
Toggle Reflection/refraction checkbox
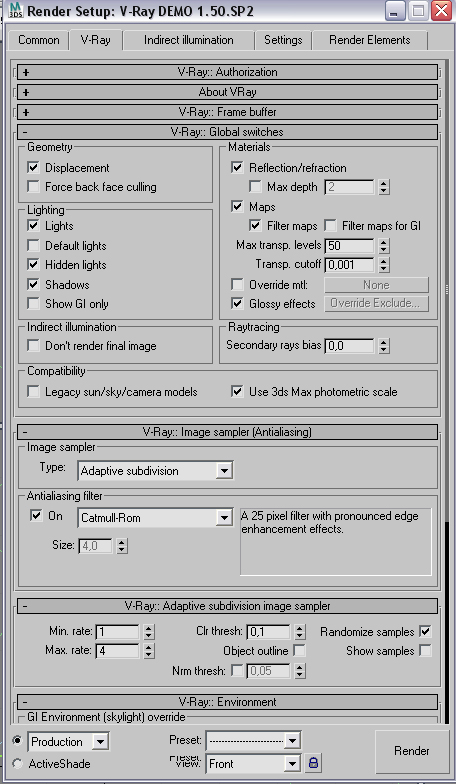(x=237, y=168)
